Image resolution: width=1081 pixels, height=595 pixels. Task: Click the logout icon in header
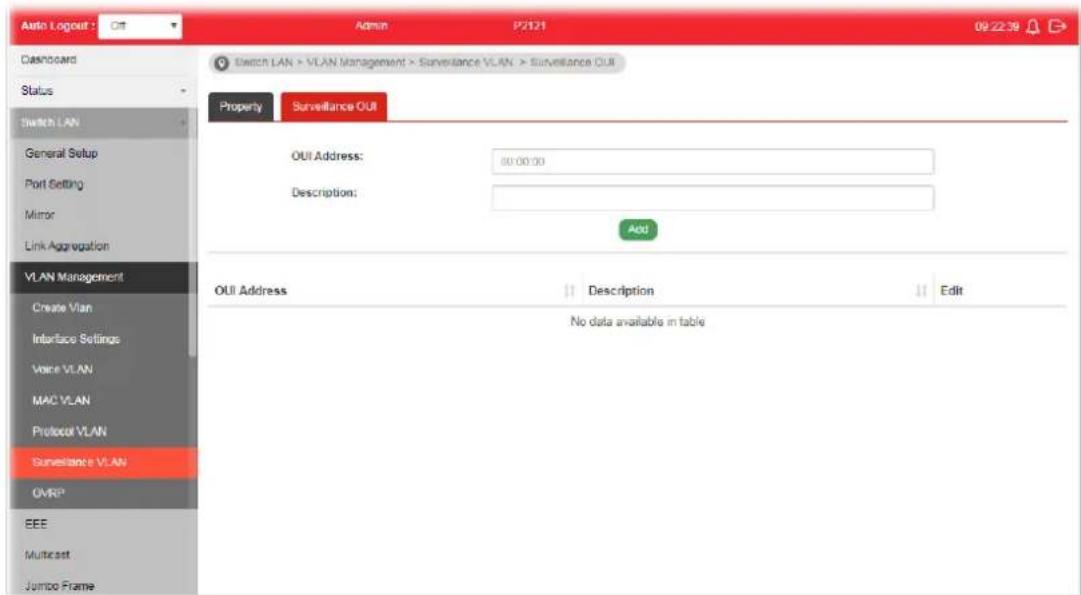coord(1056,26)
